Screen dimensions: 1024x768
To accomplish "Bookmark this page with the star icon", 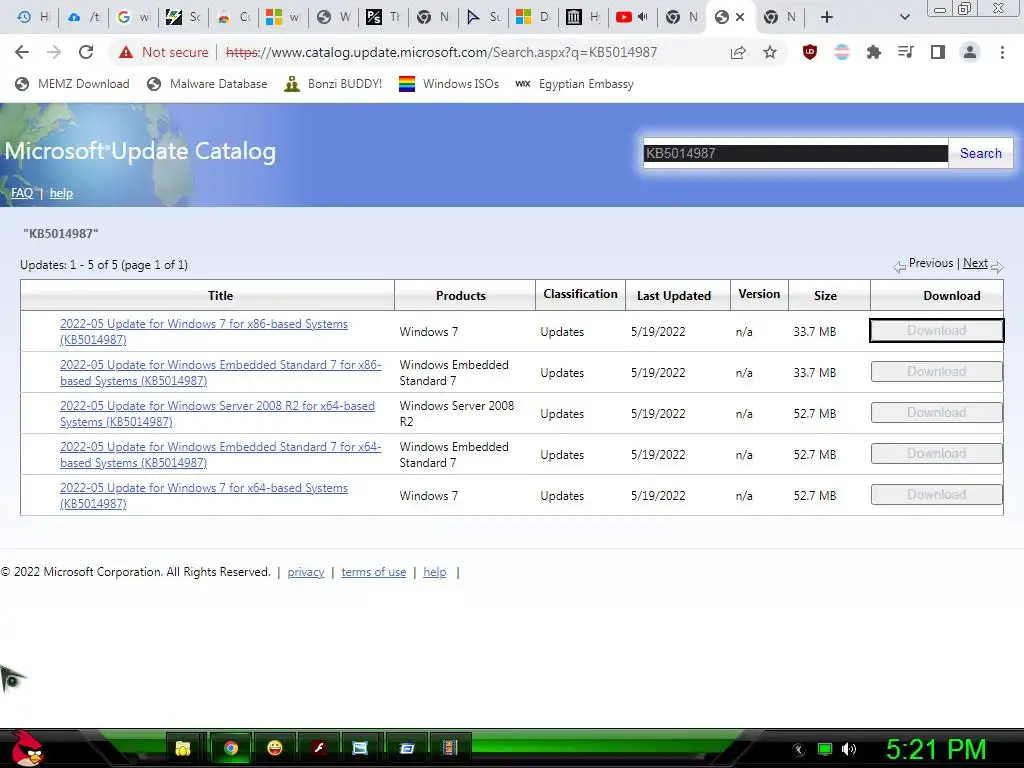I will tap(770, 52).
